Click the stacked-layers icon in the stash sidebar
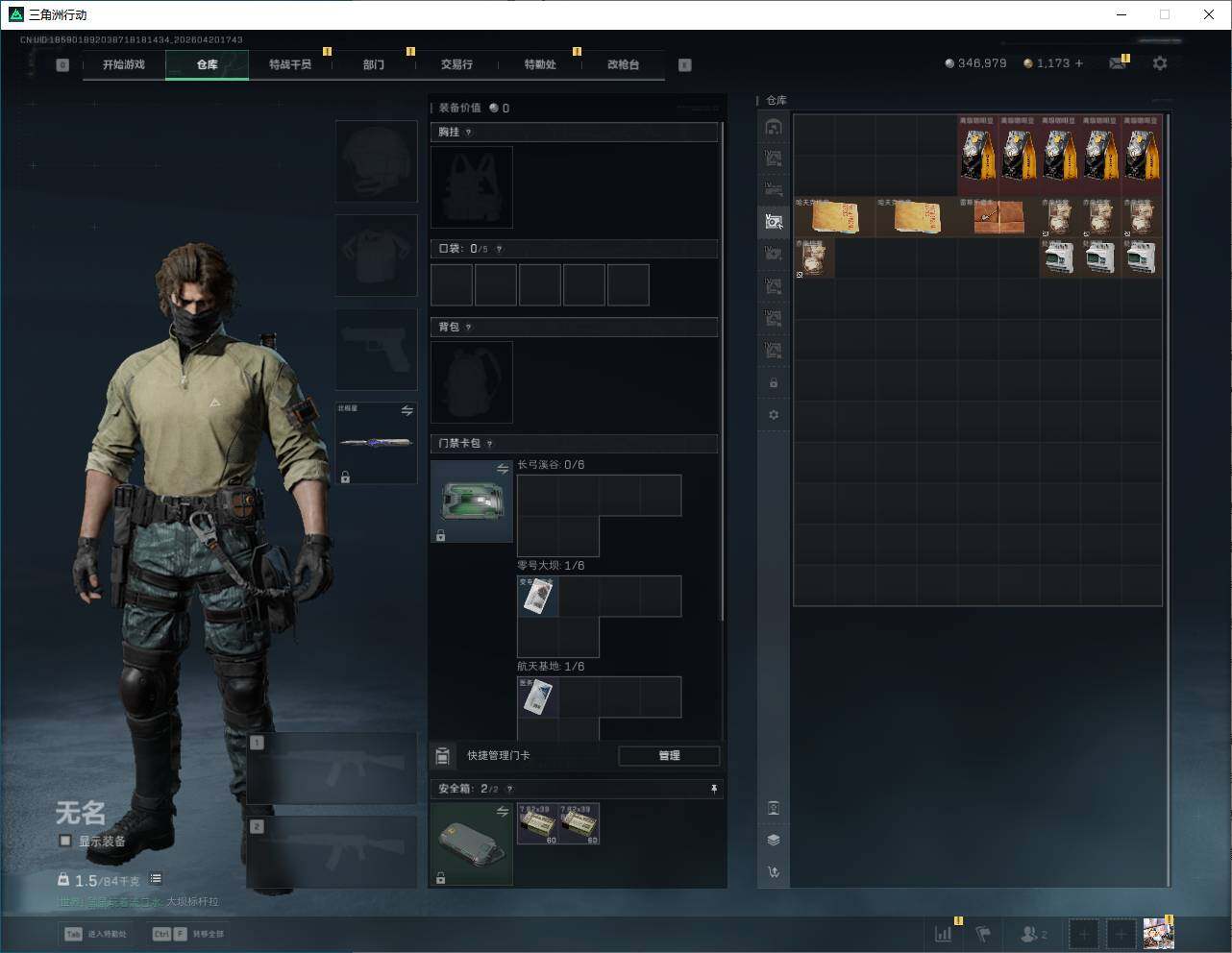The width and height of the screenshot is (1232, 953). 774,840
